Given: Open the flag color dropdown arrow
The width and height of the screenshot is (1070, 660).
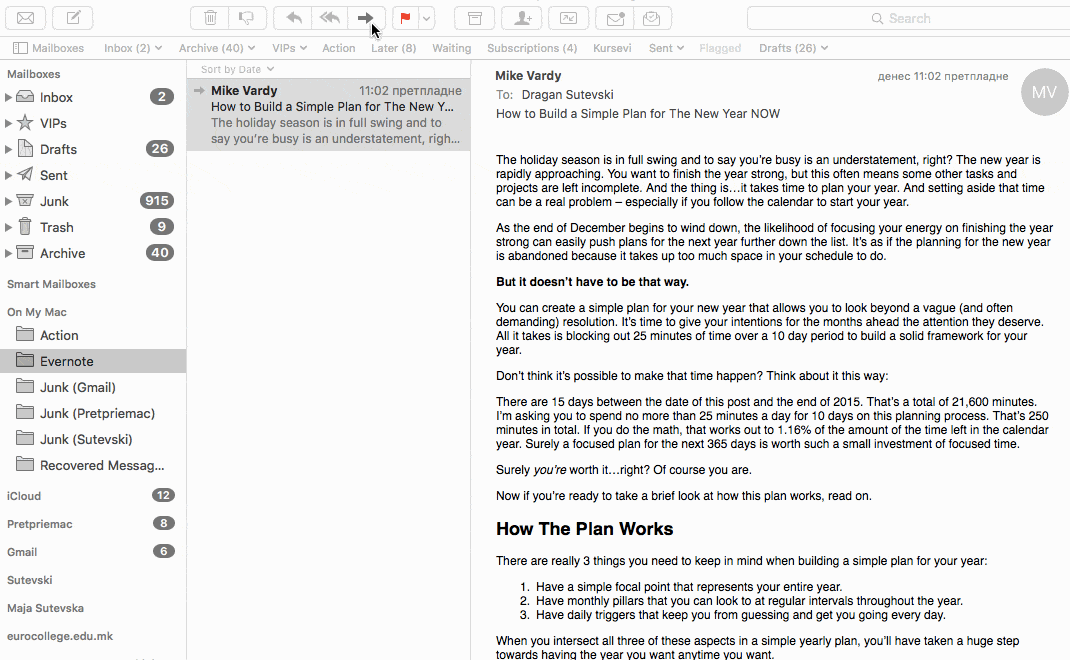Looking at the screenshot, I should click(427, 18).
